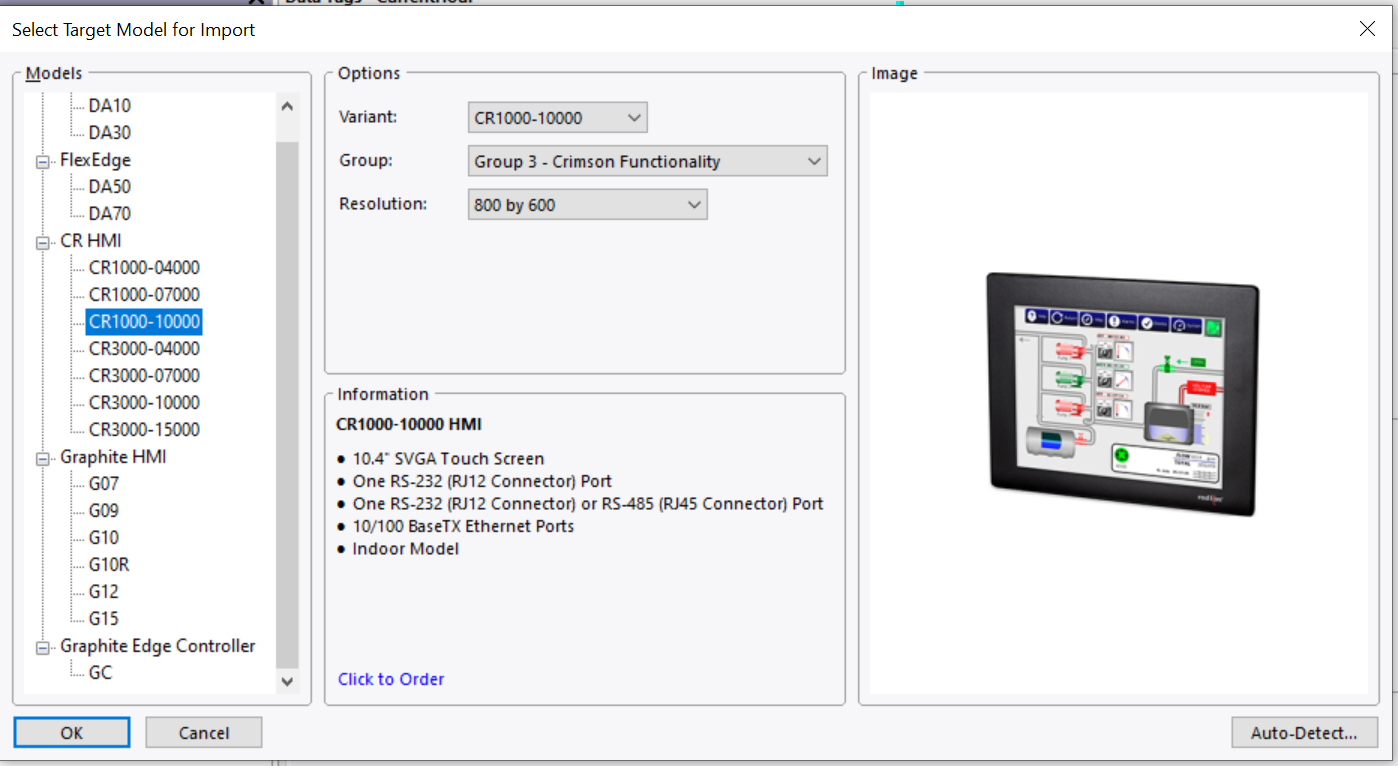This screenshot has height=766, width=1398.
Task: Click the Indoor Model bullet text
Action: click(x=406, y=549)
